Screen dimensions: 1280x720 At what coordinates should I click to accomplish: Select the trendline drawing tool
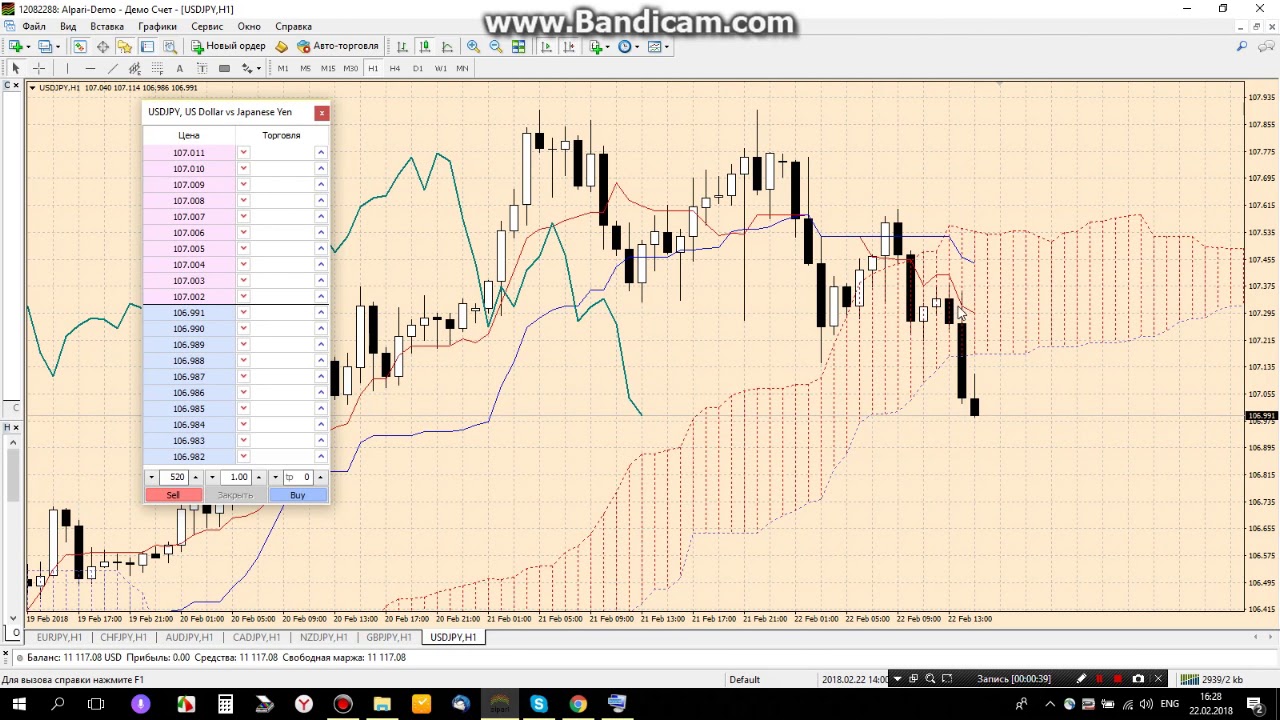(112, 68)
